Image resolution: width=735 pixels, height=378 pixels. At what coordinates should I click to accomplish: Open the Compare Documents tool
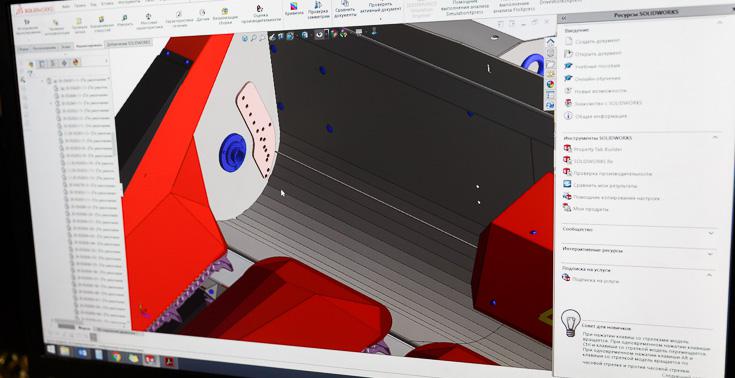[x=345, y=9]
